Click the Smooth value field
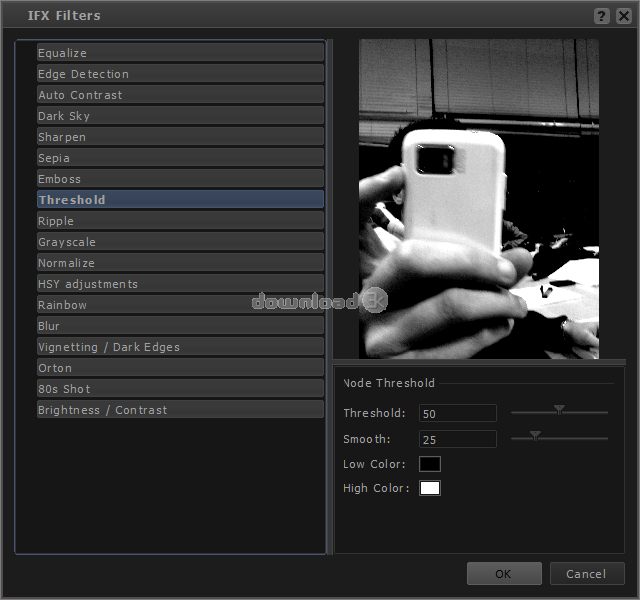 [x=458, y=440]
